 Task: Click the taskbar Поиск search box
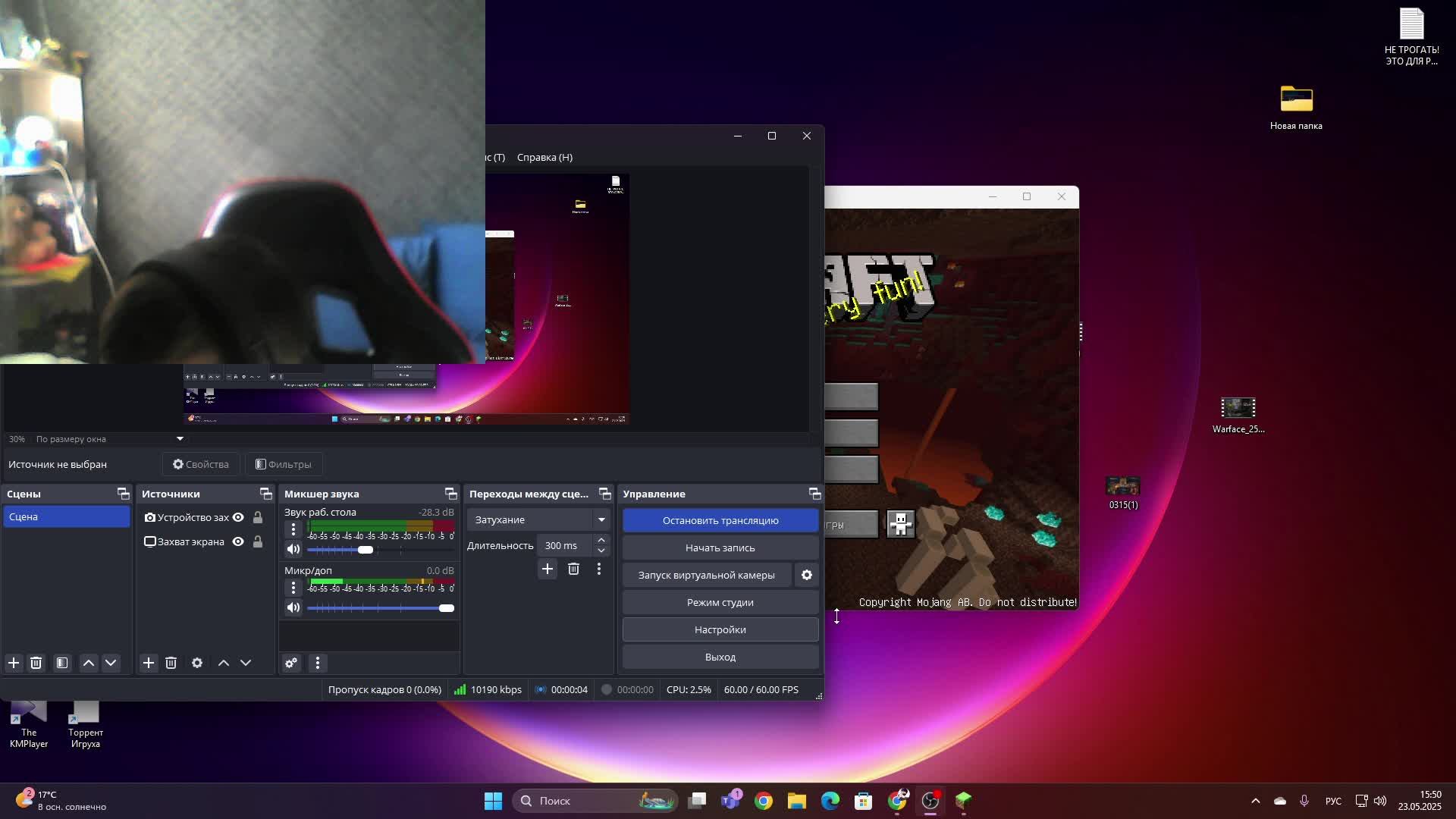595,801
